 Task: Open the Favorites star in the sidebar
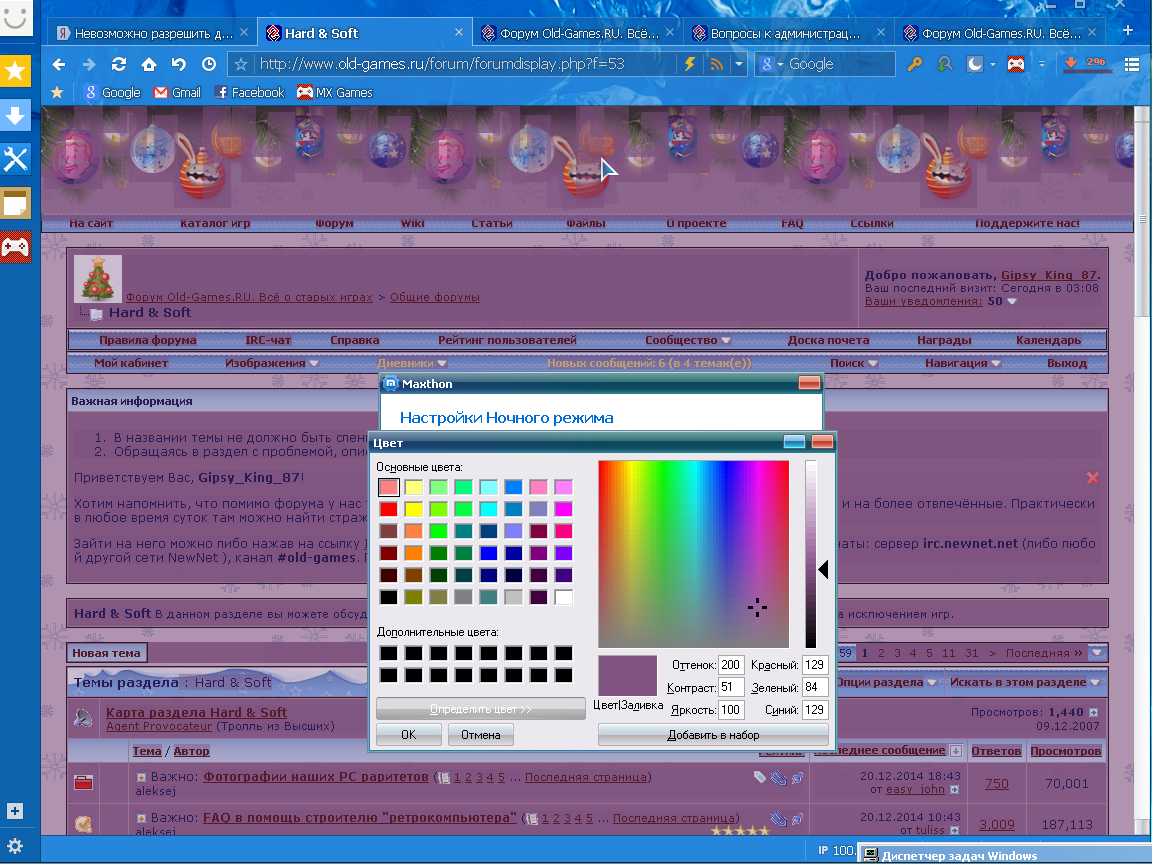tap(15, 71)
